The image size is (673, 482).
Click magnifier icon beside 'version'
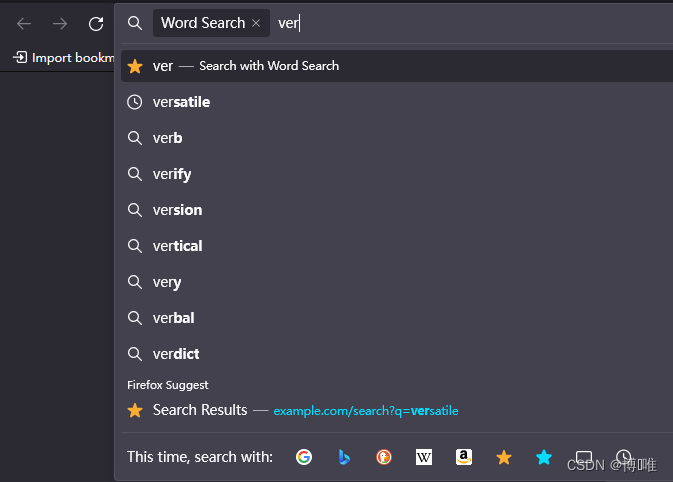(135, 210)
